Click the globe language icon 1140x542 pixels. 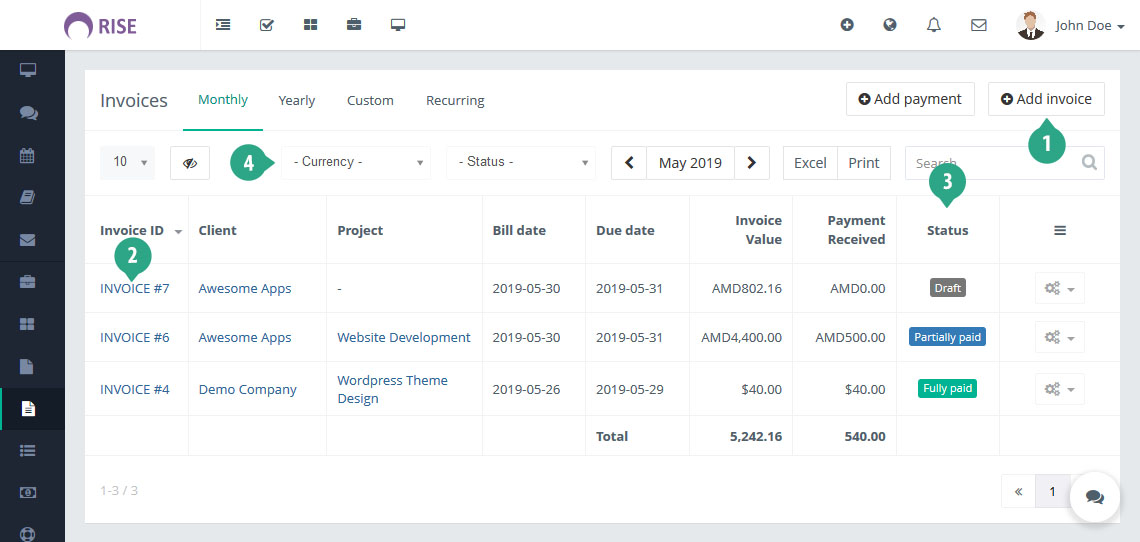[890, 25]
